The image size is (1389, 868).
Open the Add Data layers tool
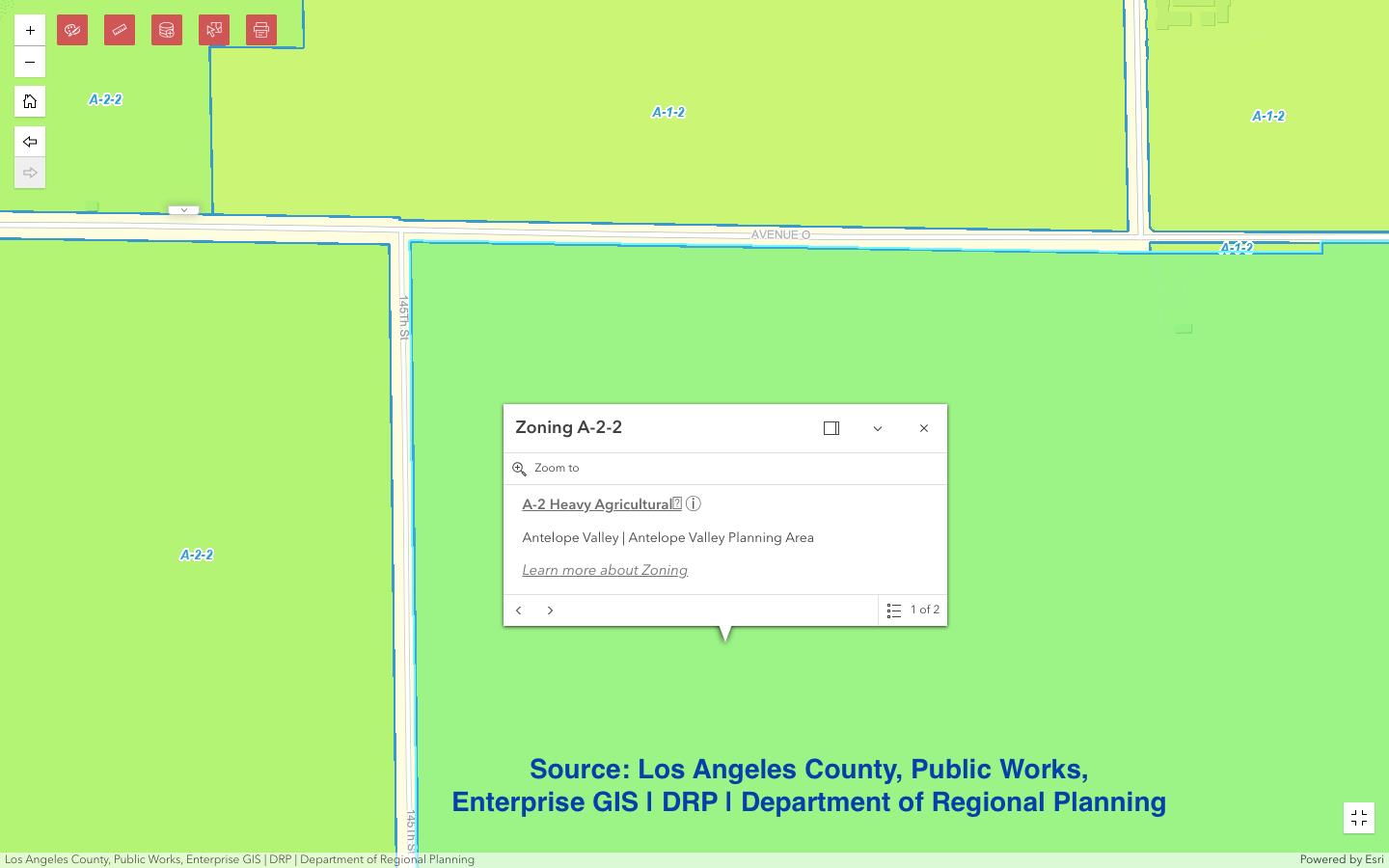coord(167,30)
